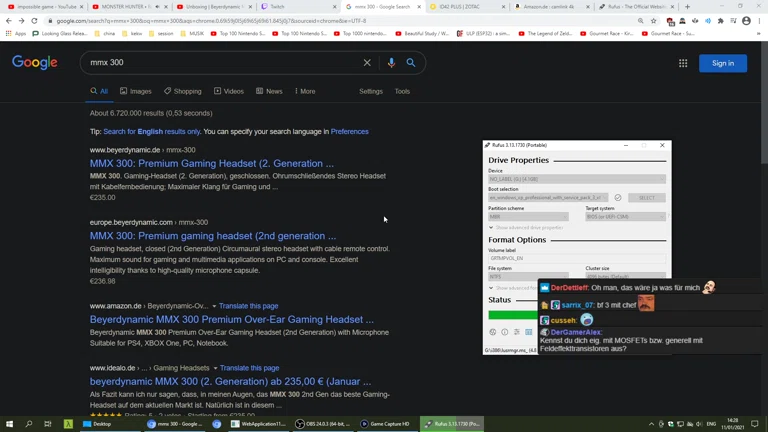Clear the search box with the X icon
The height and width of the screenshot is (432, 768).
pyautogui.click(x=367, y=63)
